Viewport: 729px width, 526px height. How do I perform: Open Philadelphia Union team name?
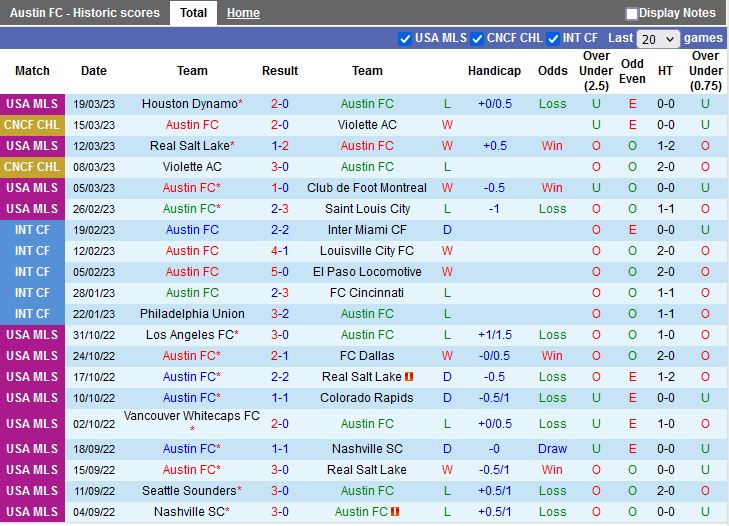coord(192,313)
